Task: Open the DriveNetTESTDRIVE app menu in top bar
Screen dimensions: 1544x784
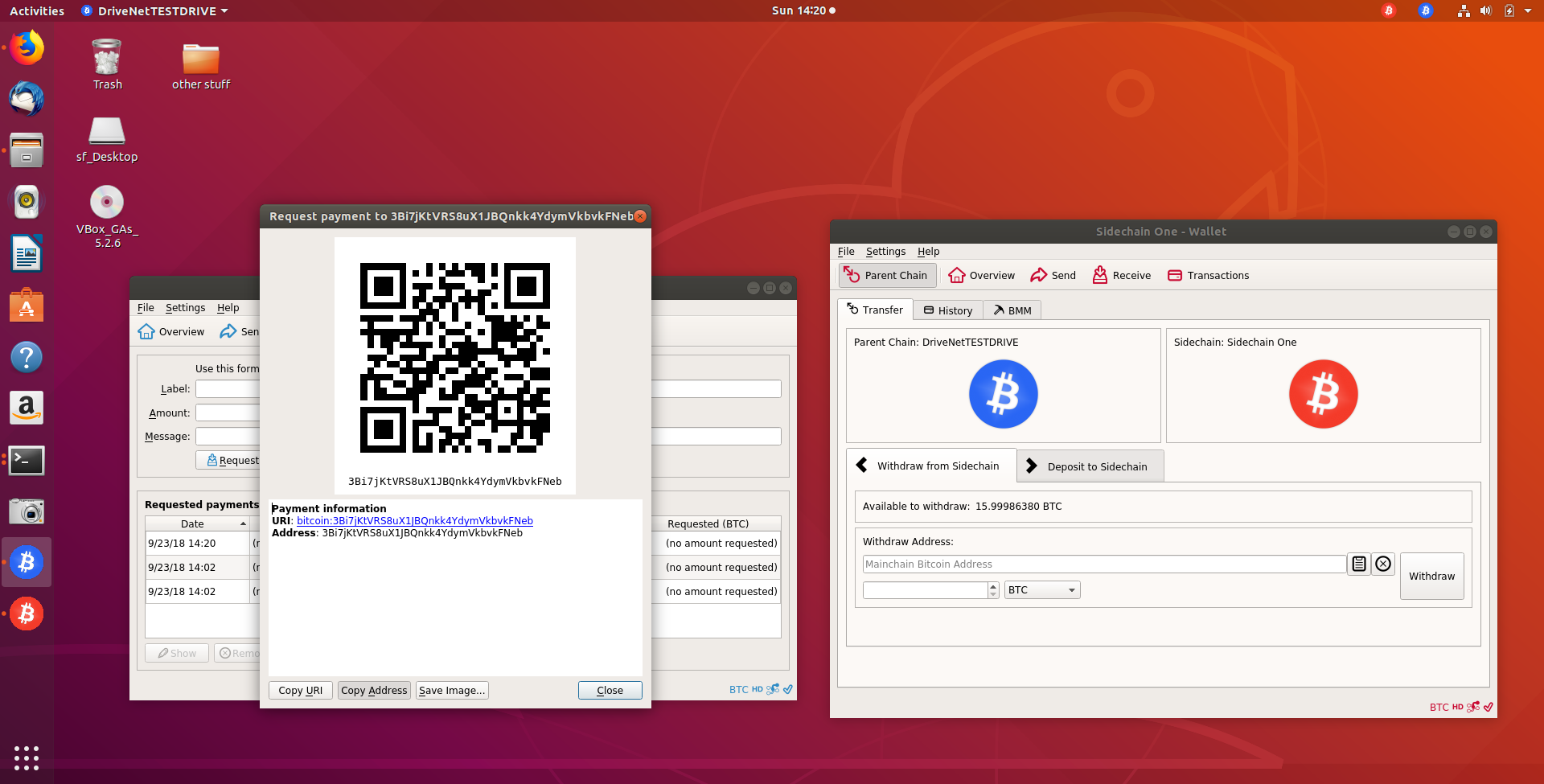Action: (155, 10)
